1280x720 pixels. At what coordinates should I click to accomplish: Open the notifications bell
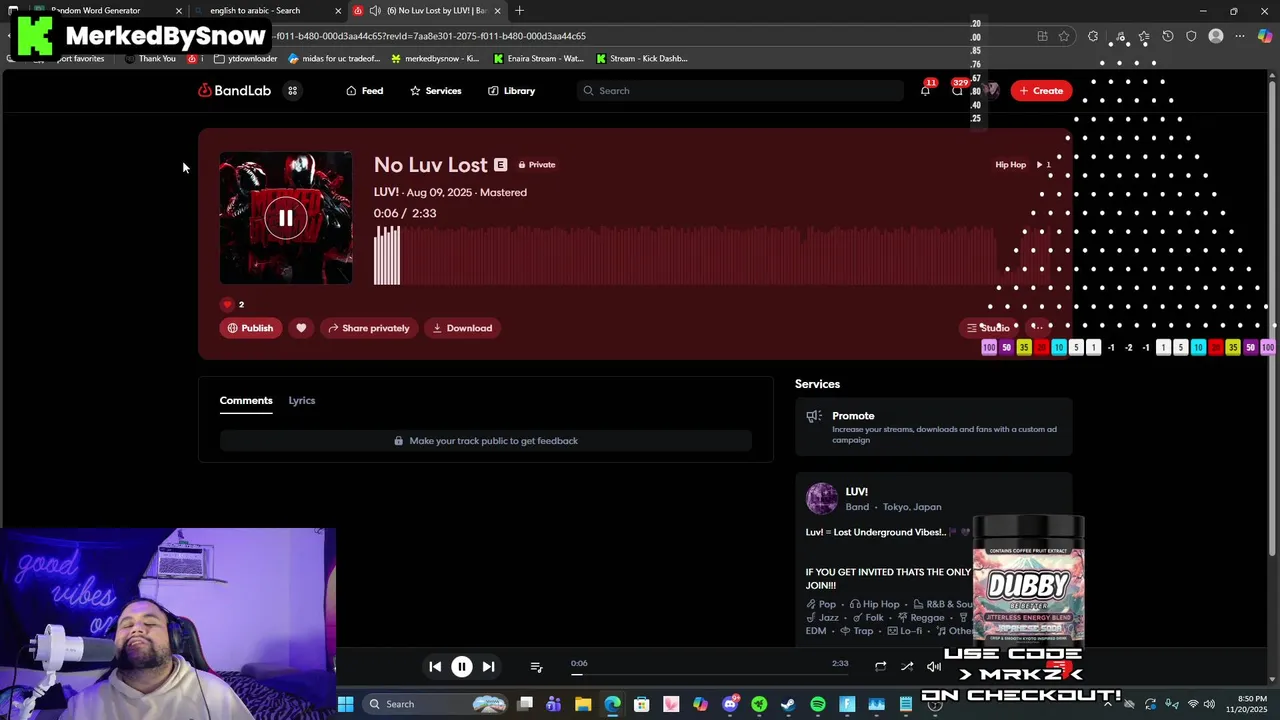tap(925, 91)
